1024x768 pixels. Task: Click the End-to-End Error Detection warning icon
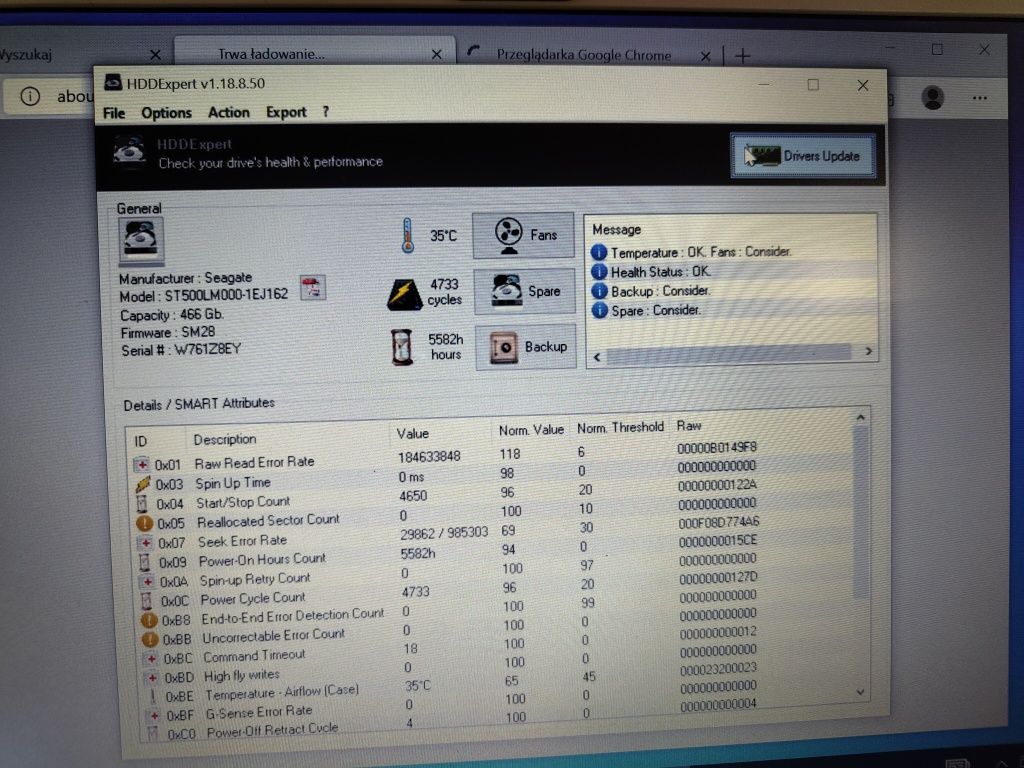(x=150, y=620)
